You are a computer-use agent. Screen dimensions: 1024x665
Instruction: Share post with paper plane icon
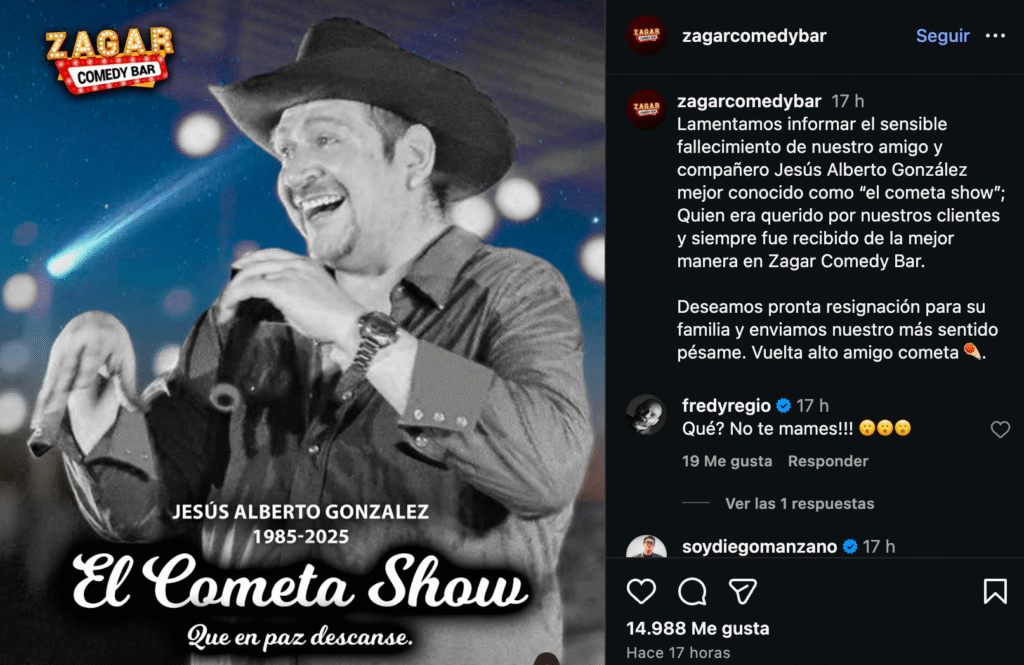(743, 591)
